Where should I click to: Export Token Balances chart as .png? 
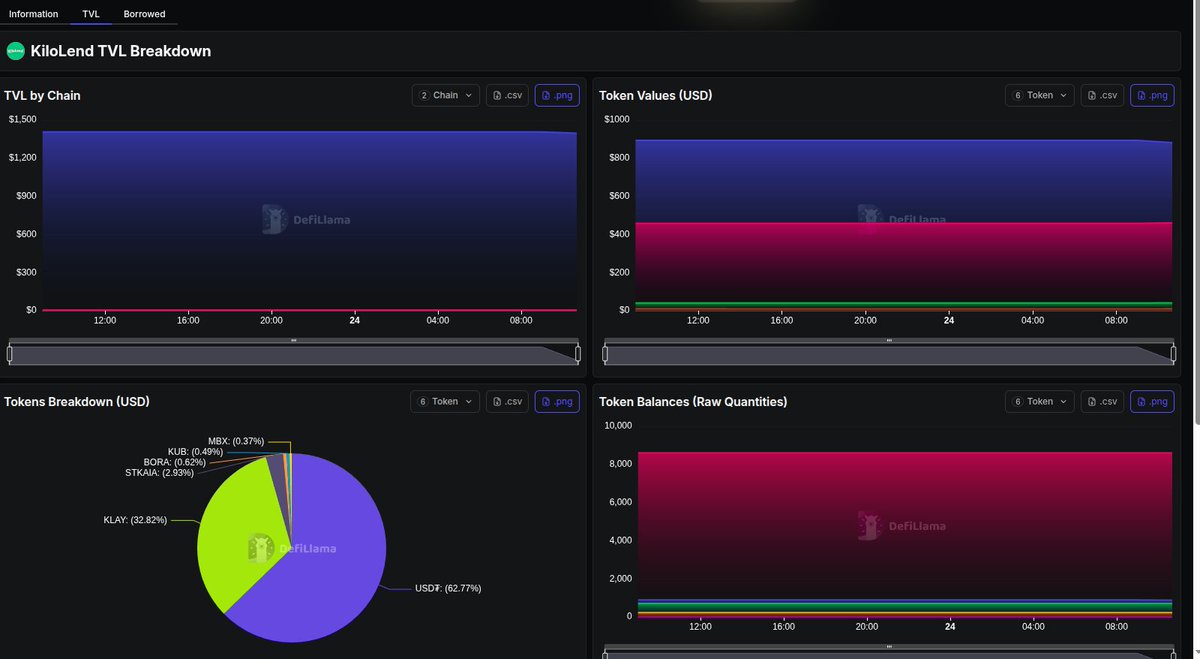click(x=1152, y=401)
